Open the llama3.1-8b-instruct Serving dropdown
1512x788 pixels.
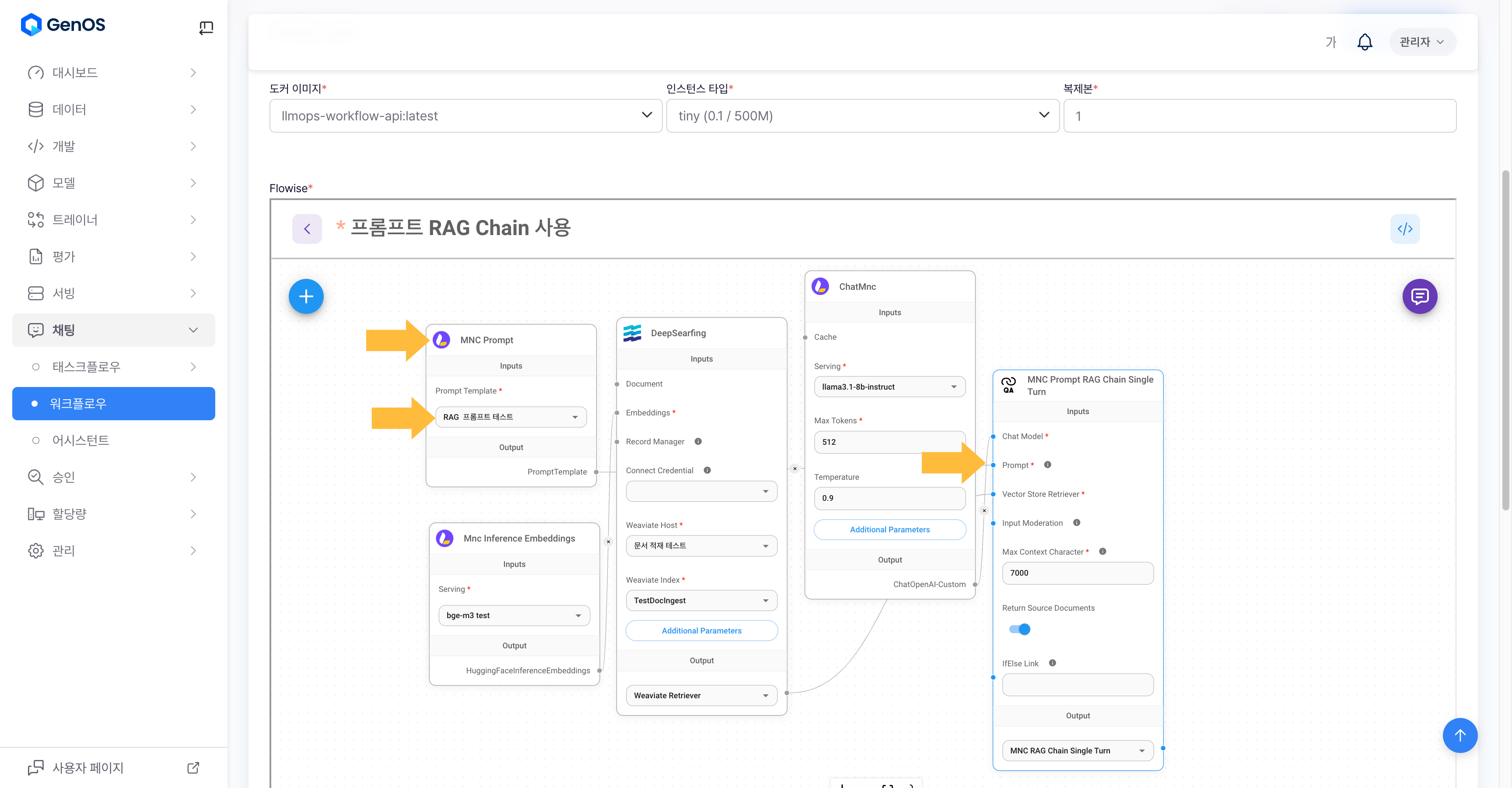pos(889,387)
